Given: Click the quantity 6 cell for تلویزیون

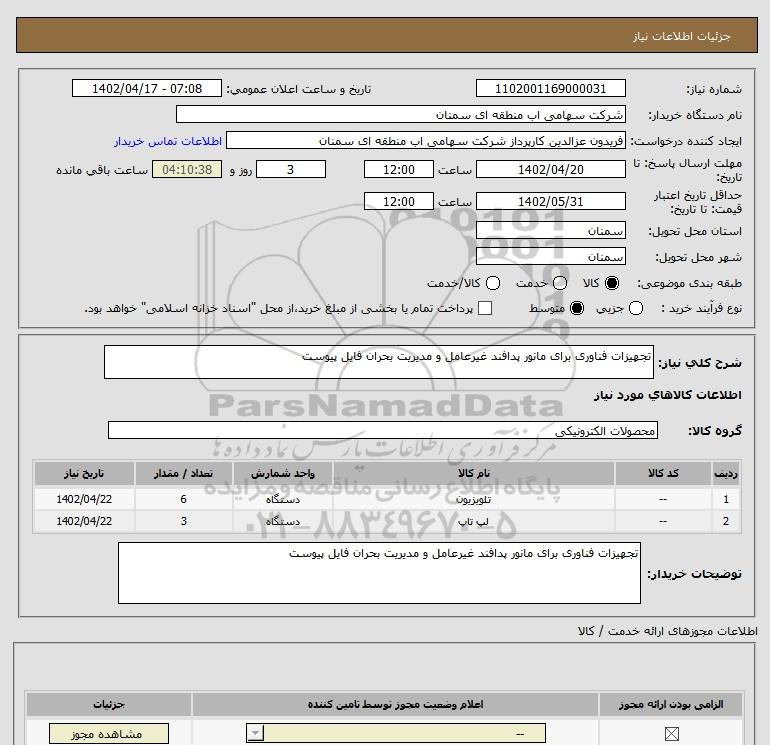Looking at the screenshot, I should coord(184,499).
